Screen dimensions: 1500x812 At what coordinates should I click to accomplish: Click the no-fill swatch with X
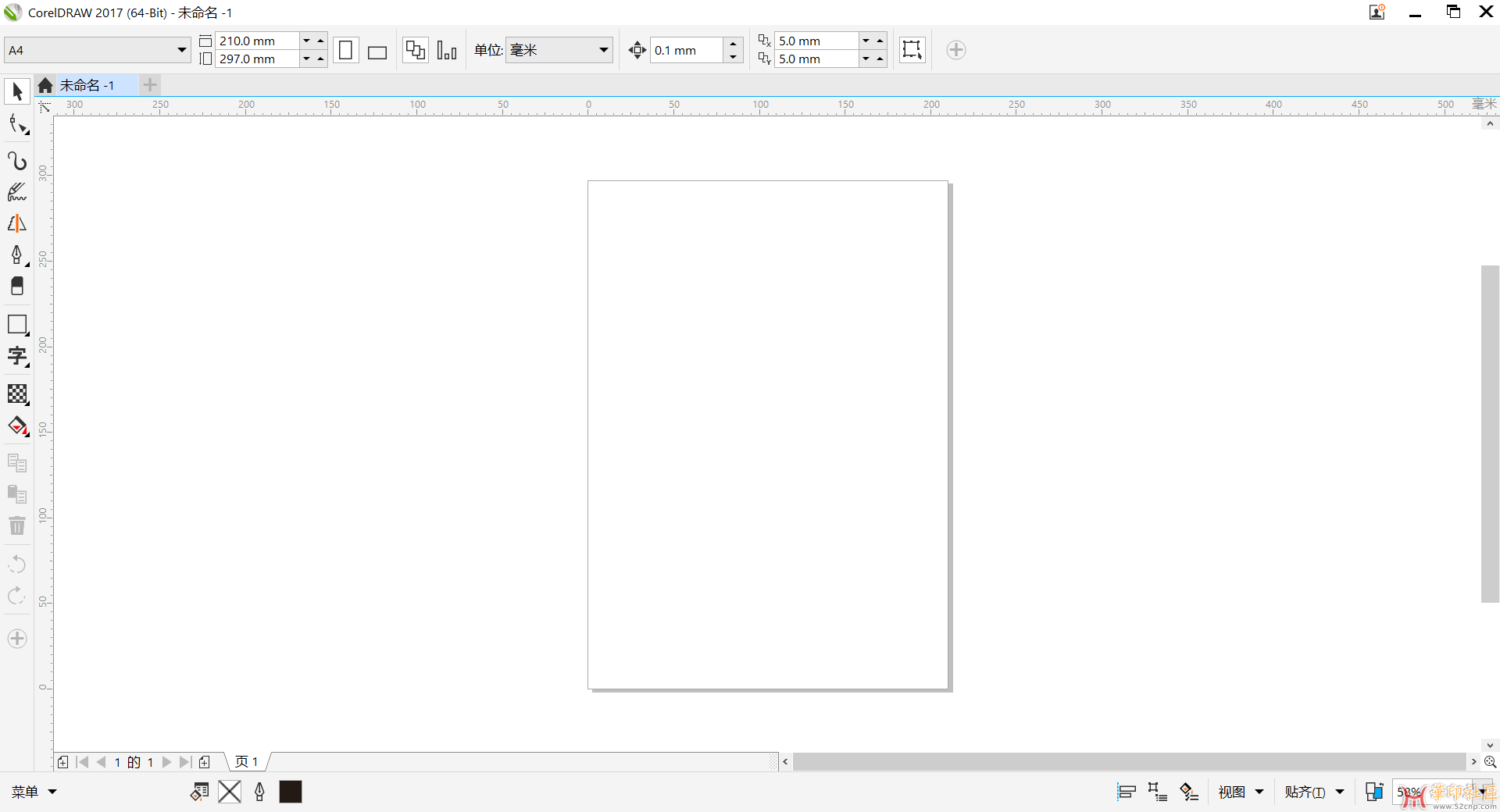pos(230,792)
